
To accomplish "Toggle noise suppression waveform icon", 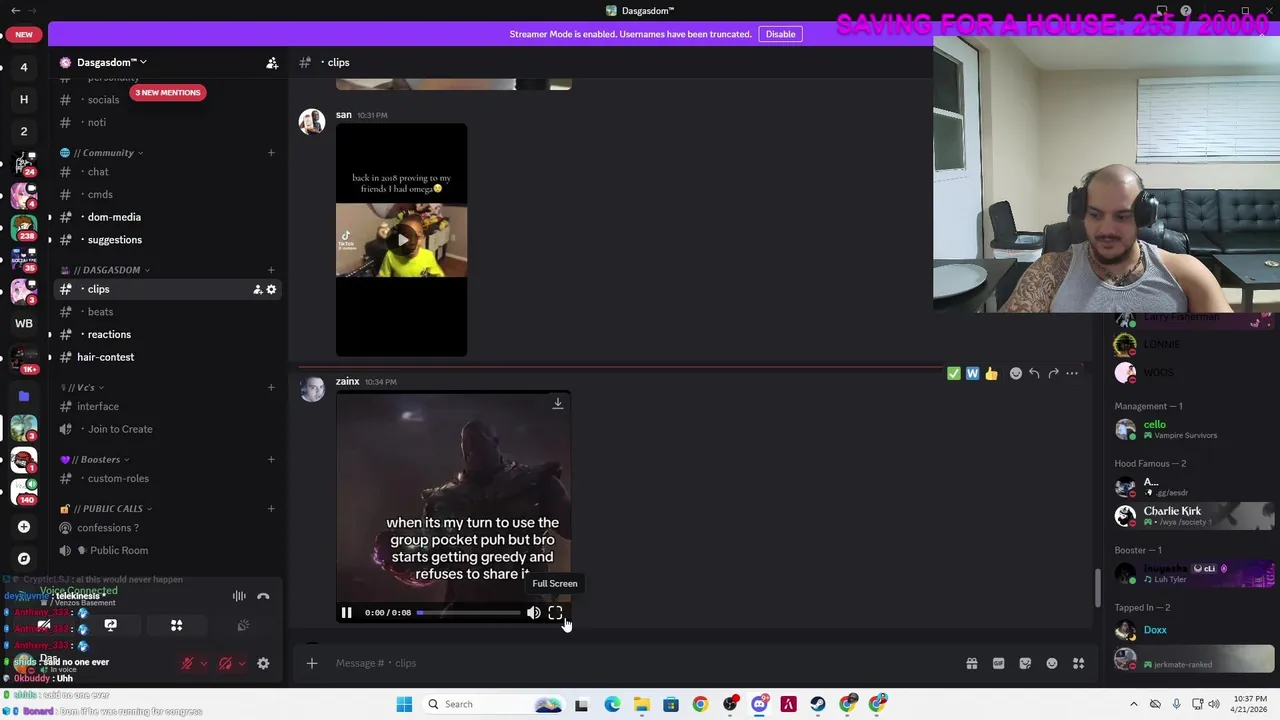I will [239, 596].
